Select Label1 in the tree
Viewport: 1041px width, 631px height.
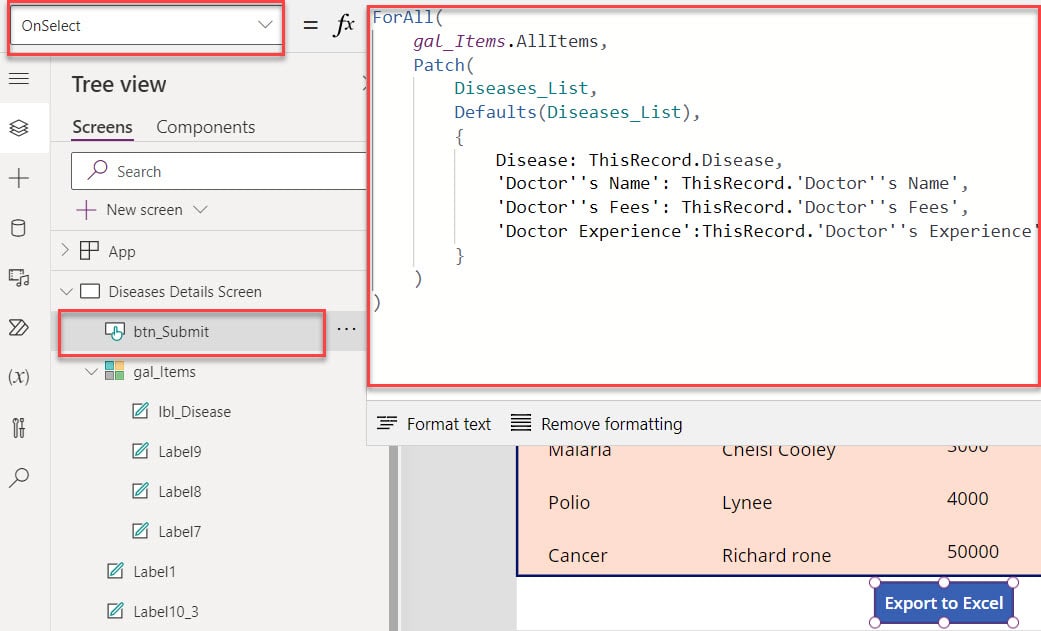[x=154, y=571]
